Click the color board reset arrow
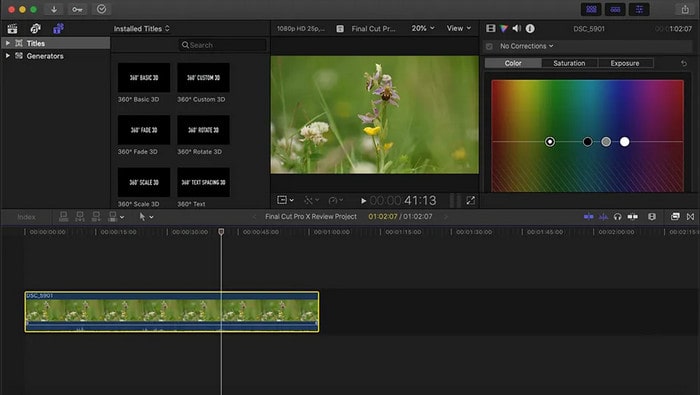Viewport: 700px width, 395px height. tap(683, 63)
